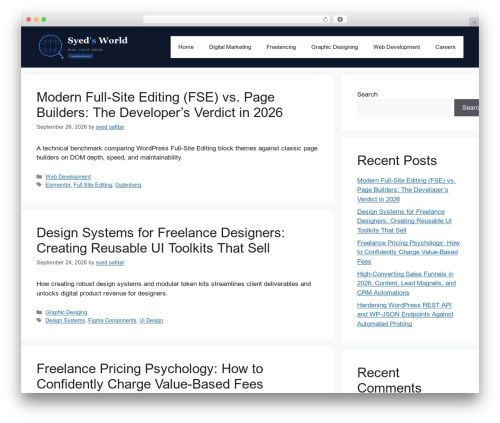Image resolution: width=500 pixels, height=423 pixels.
Task: Click the green maximize window dot
Action: (x=44, y=20)
